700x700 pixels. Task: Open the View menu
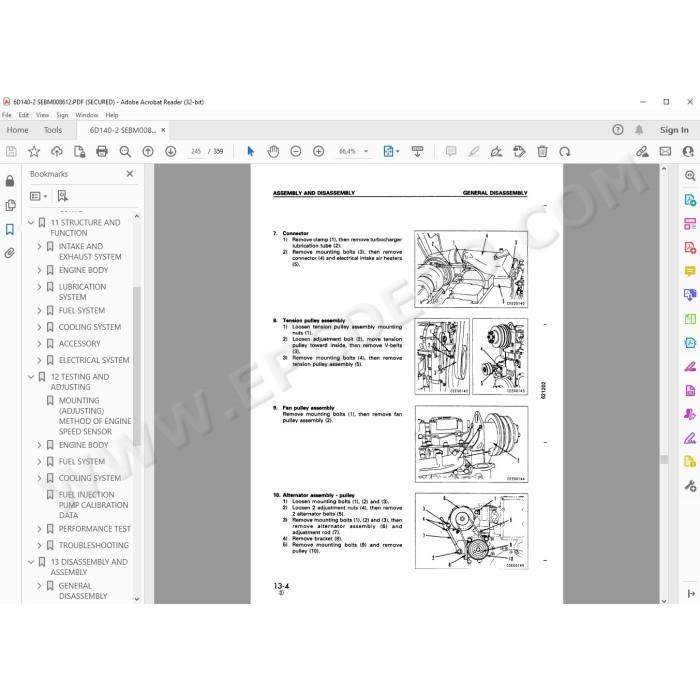coord(42,115)
